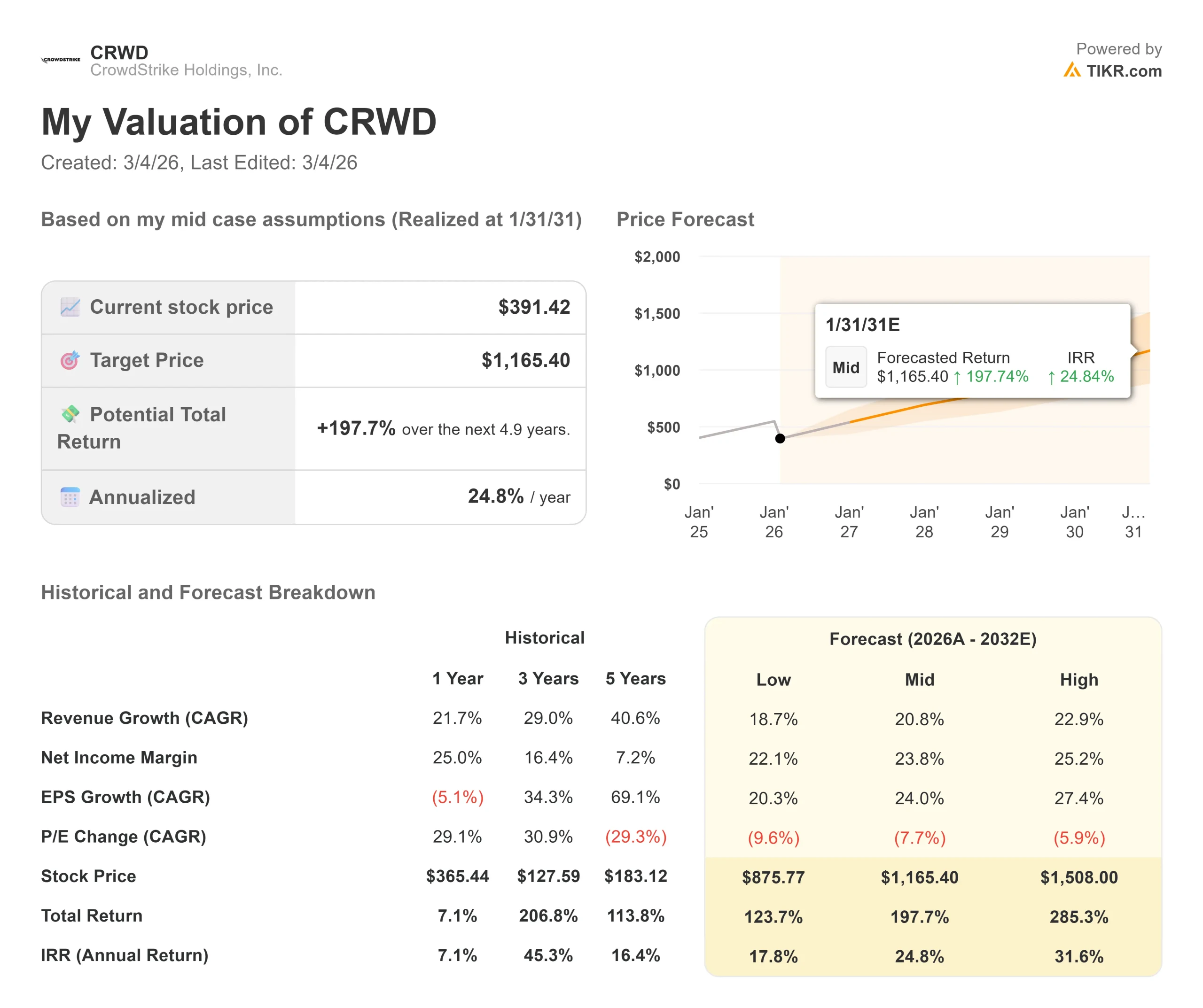Click the target icon beside Target Price

point(70,360)
